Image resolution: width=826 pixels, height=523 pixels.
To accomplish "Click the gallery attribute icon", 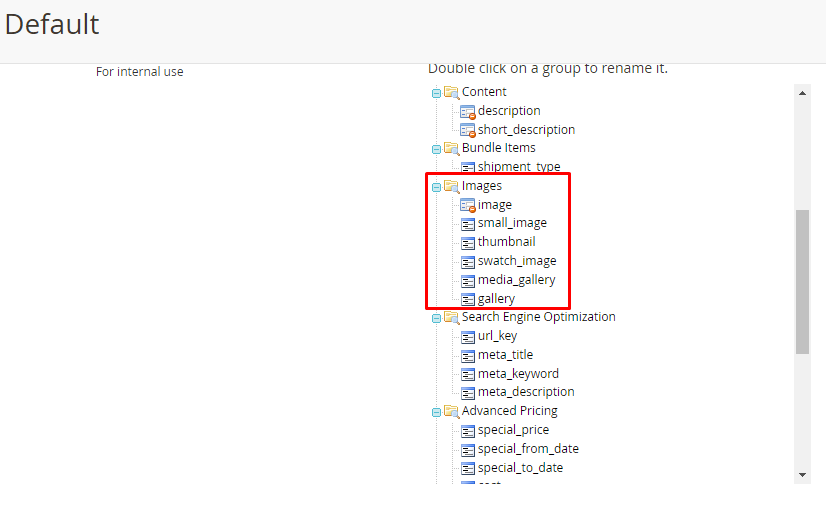I will click(x=468, y=300).
